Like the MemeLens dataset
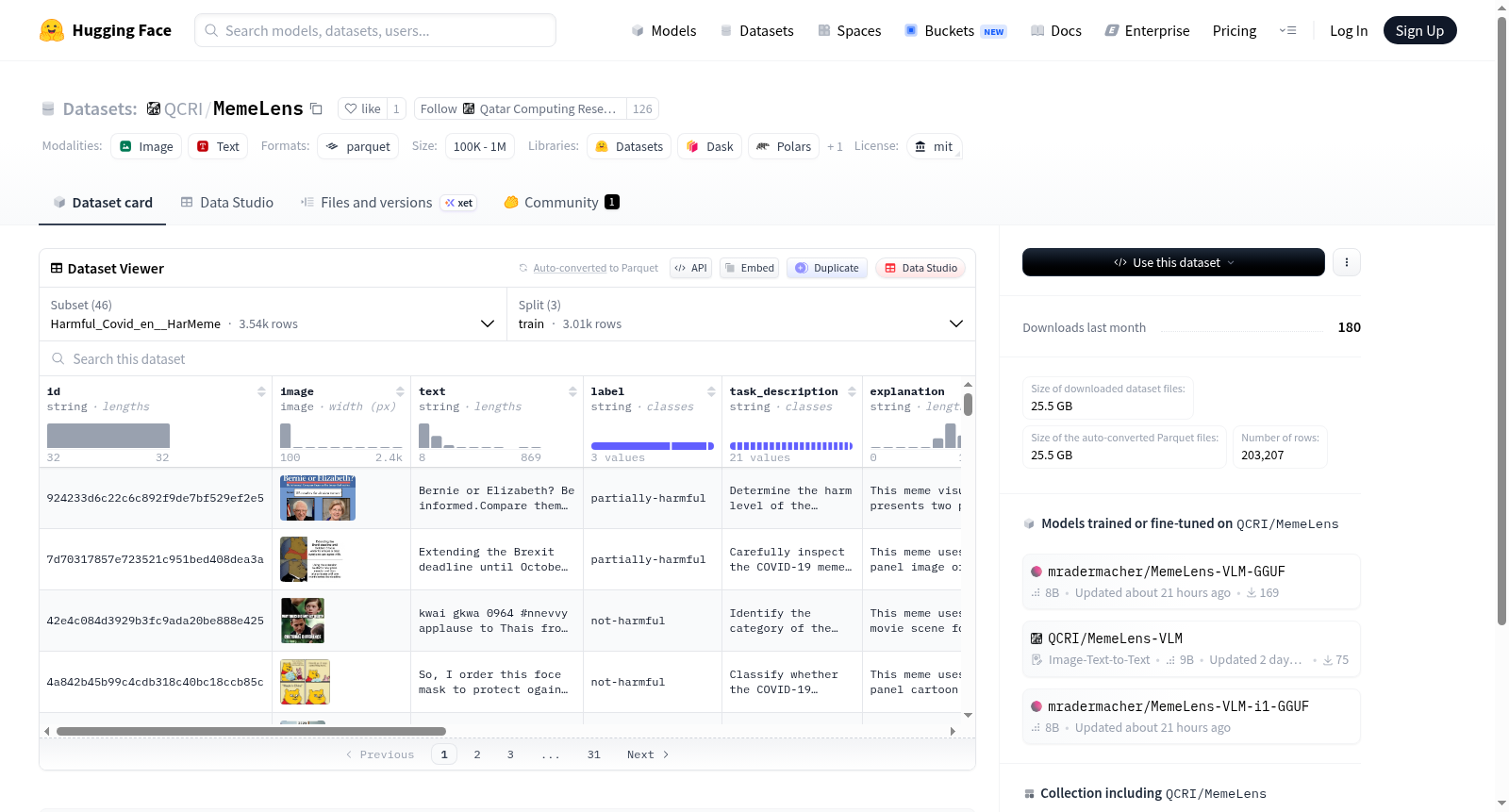1509x812 pixels. (x=362, y=108)
